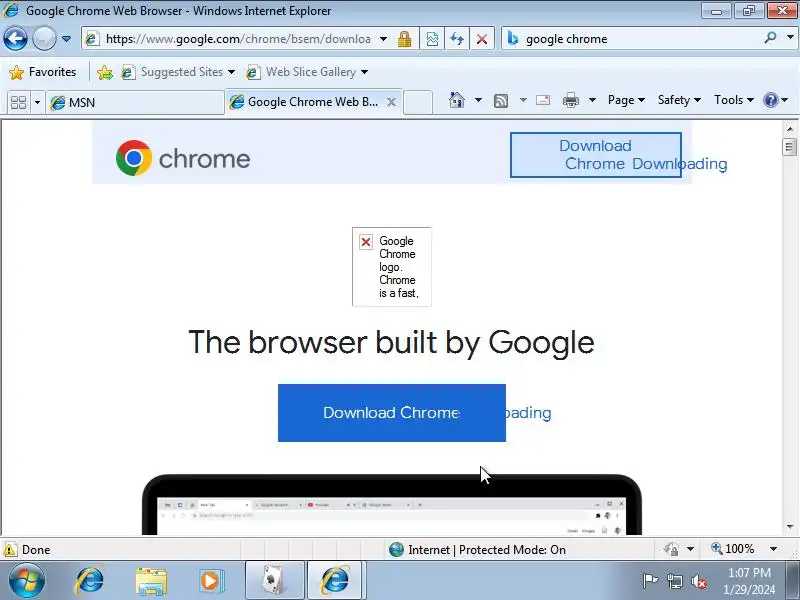Click Internet Protected Mode status text
Screen dimensions: 800x600
point(487,550)
